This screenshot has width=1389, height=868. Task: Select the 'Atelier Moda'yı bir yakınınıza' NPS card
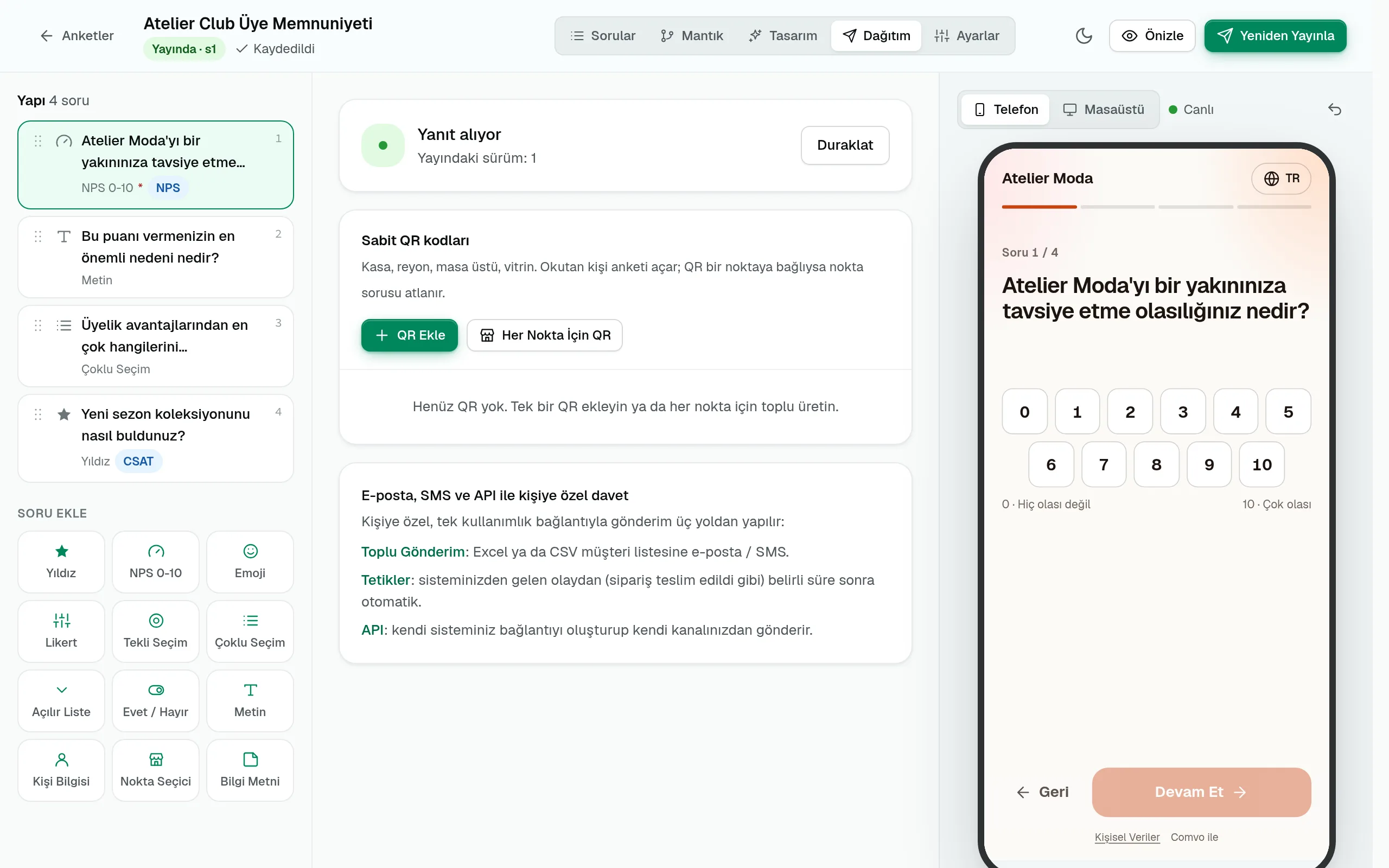coord(156,165)
